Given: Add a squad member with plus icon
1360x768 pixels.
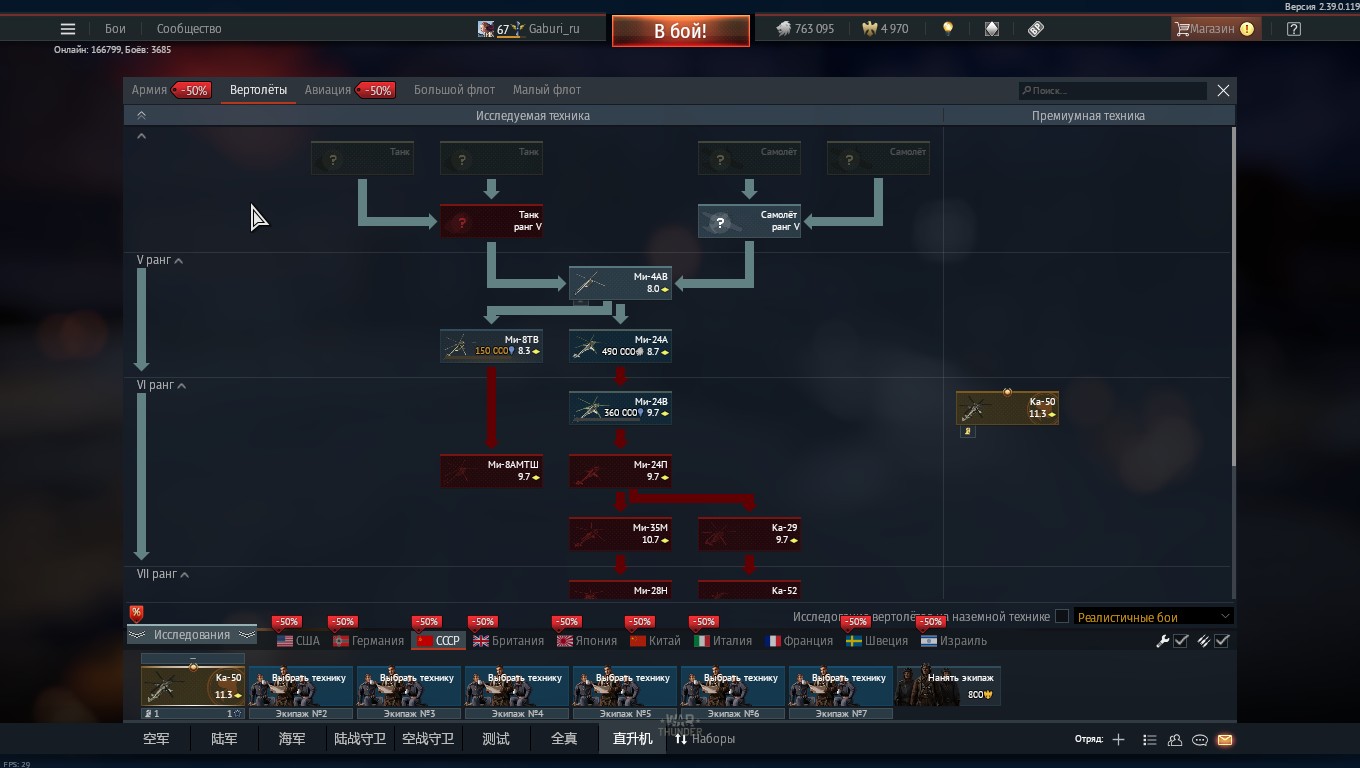Looking at the screenshot, I should click(x=1118, y=740).
